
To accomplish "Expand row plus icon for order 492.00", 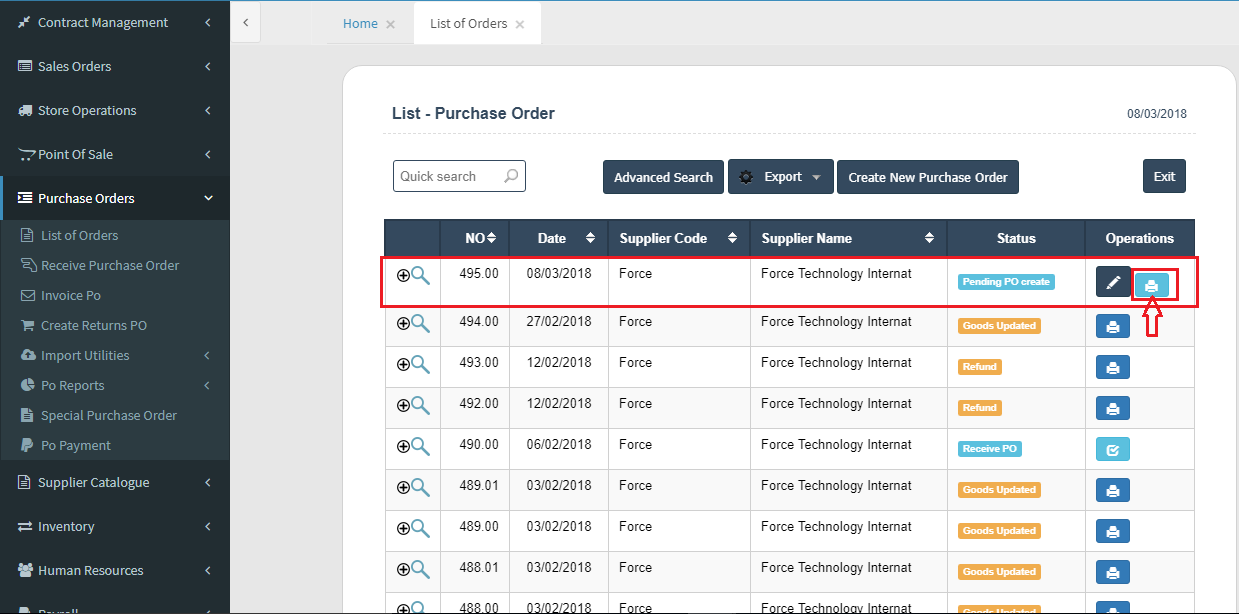I will click(x=403, y=405).
